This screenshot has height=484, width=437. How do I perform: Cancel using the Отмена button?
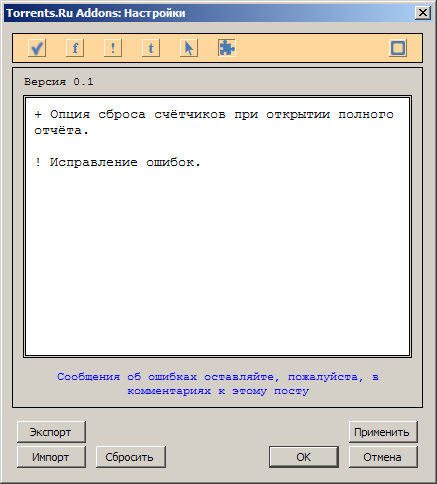(383, 457)
